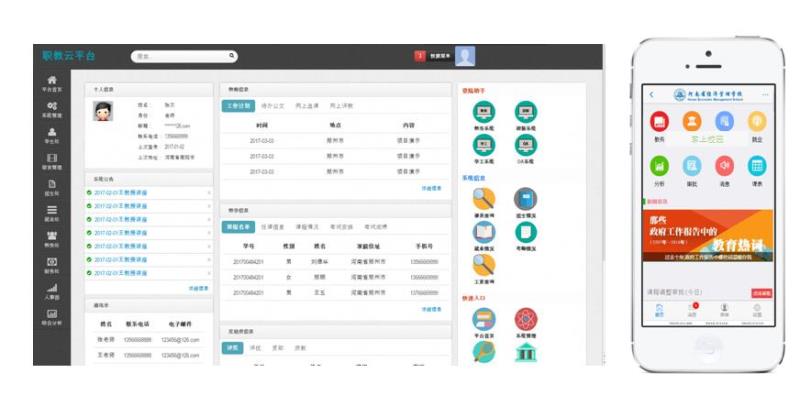Open the user avatar picture in the top header
This screenshot has width=800, height=395.
pyautogui.click(x=465, y=56)
